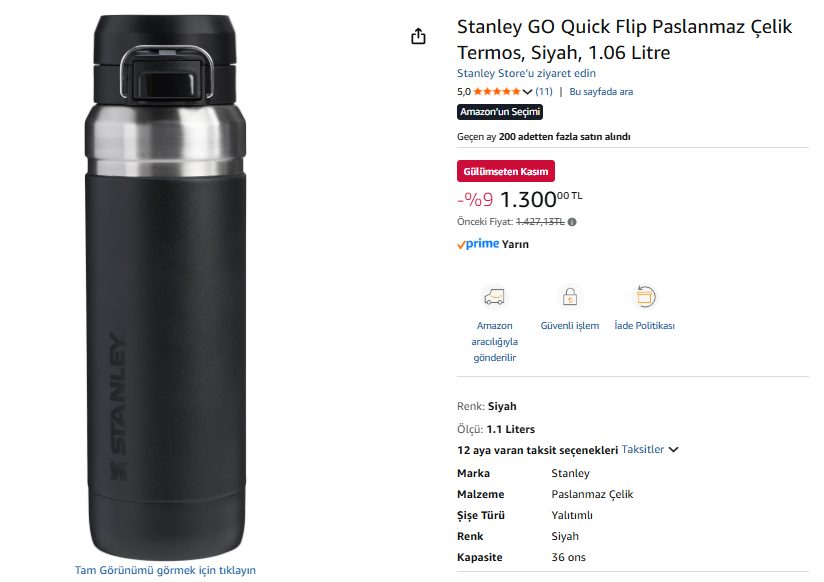Click the five-star rating icons

(497, 92)
